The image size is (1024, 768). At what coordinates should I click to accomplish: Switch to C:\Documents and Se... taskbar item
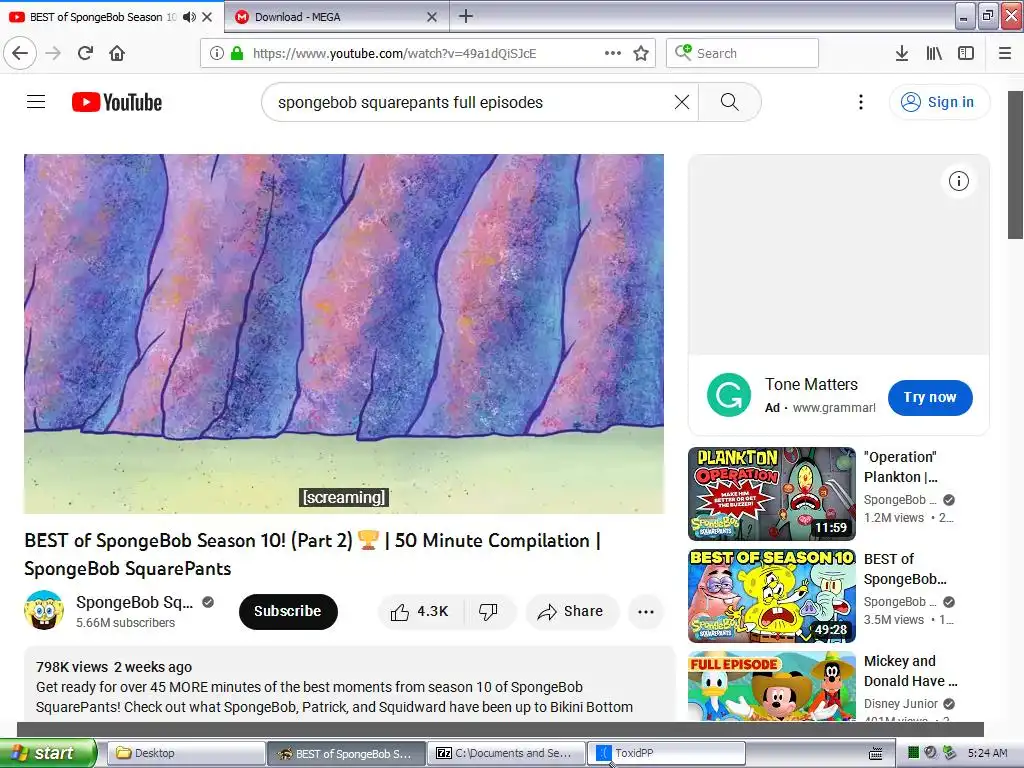[x=506, y=753]
